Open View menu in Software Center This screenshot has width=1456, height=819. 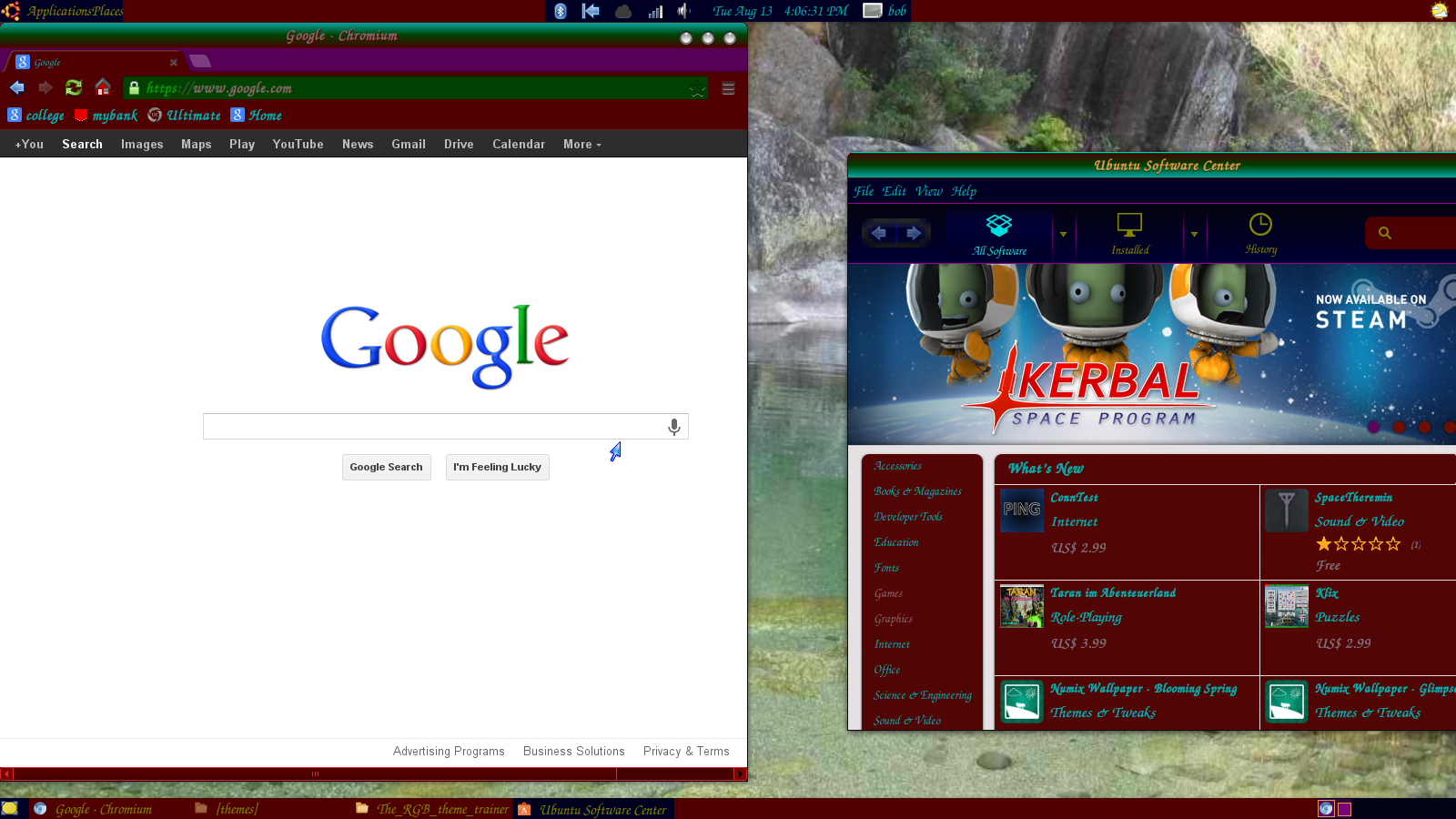pyautogui.click(x=928, y=191)
